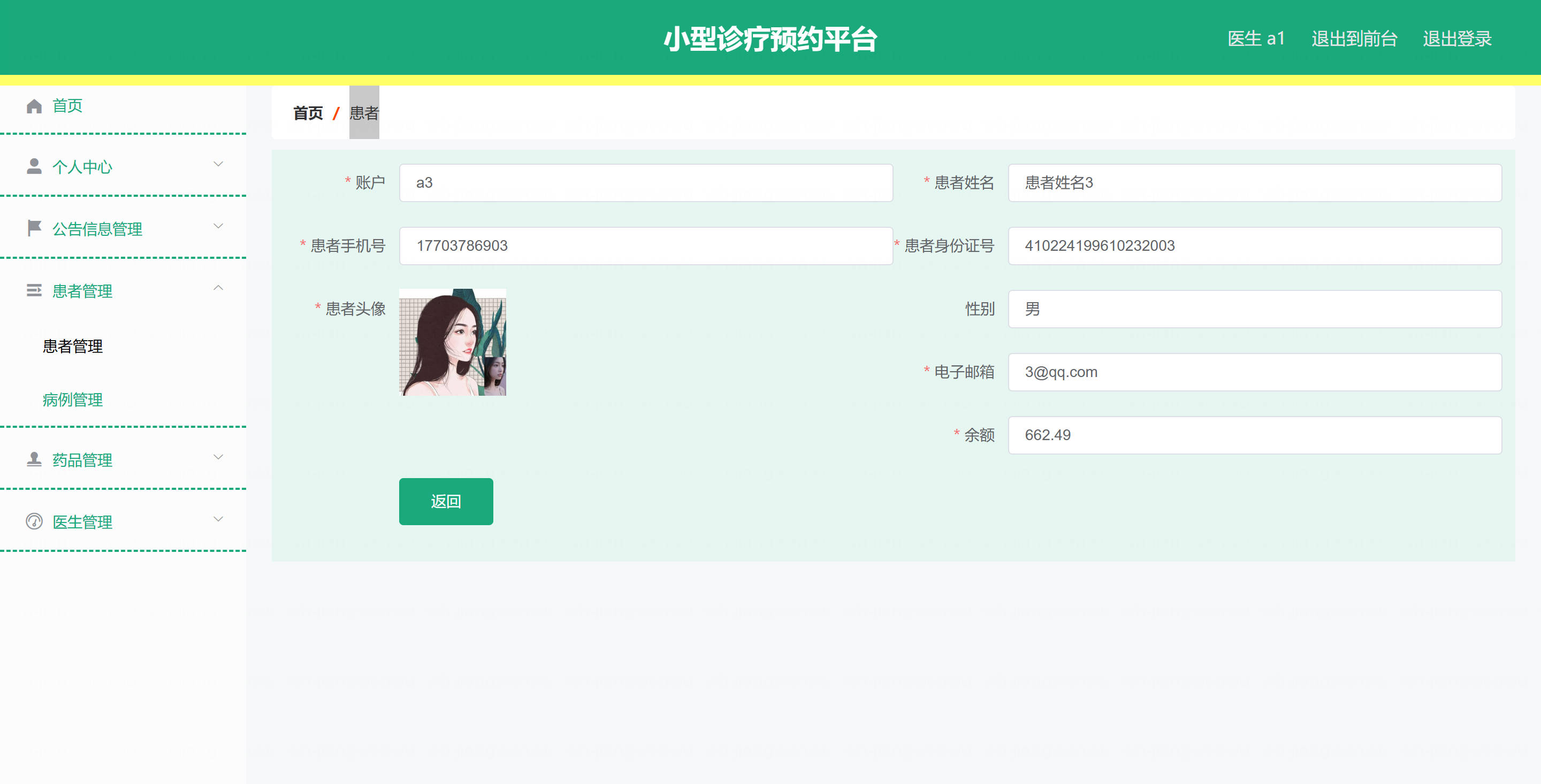Click 退出登录 in header

tap(1457, 39)
